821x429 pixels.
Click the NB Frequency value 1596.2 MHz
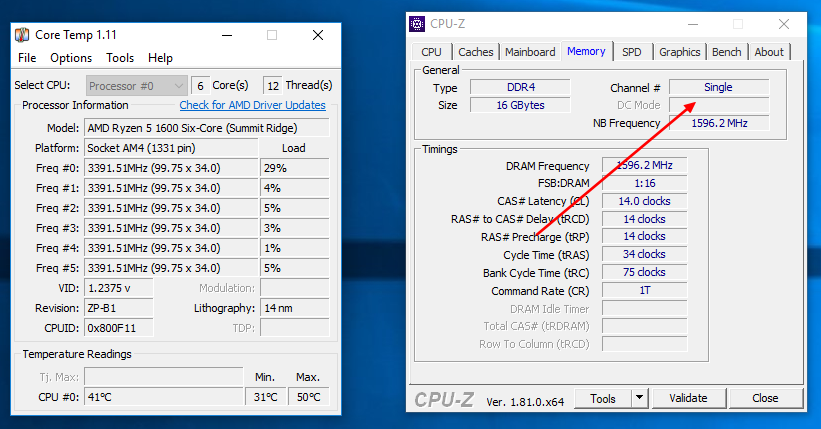(x=719, y=123)
